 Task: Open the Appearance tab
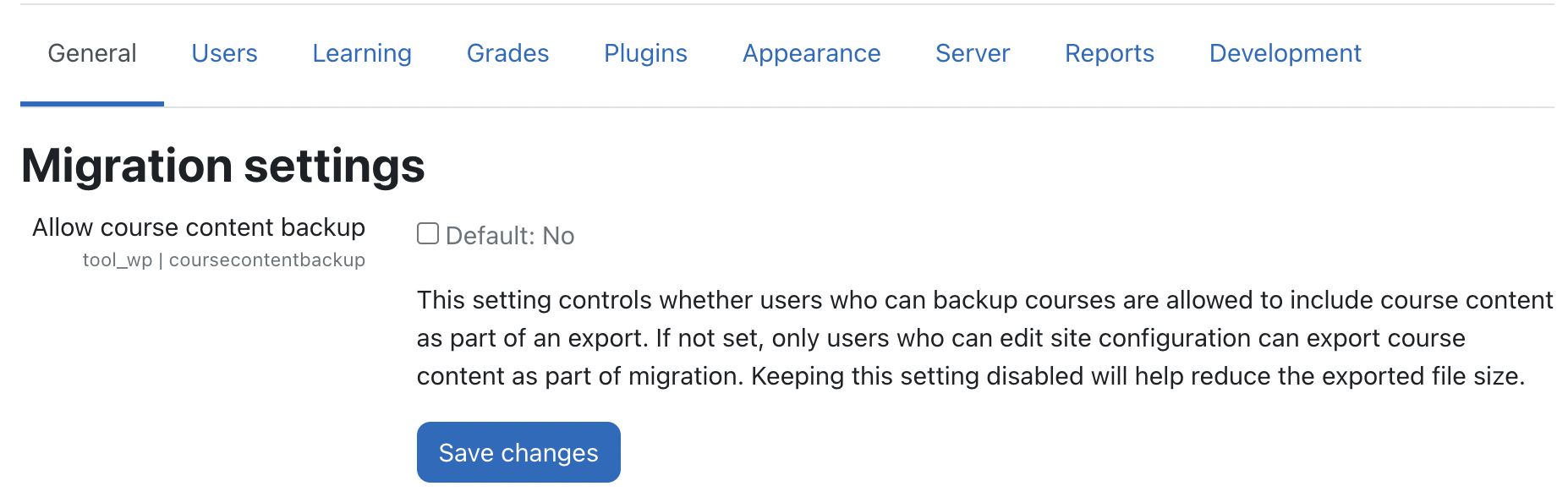pos(811,53)
